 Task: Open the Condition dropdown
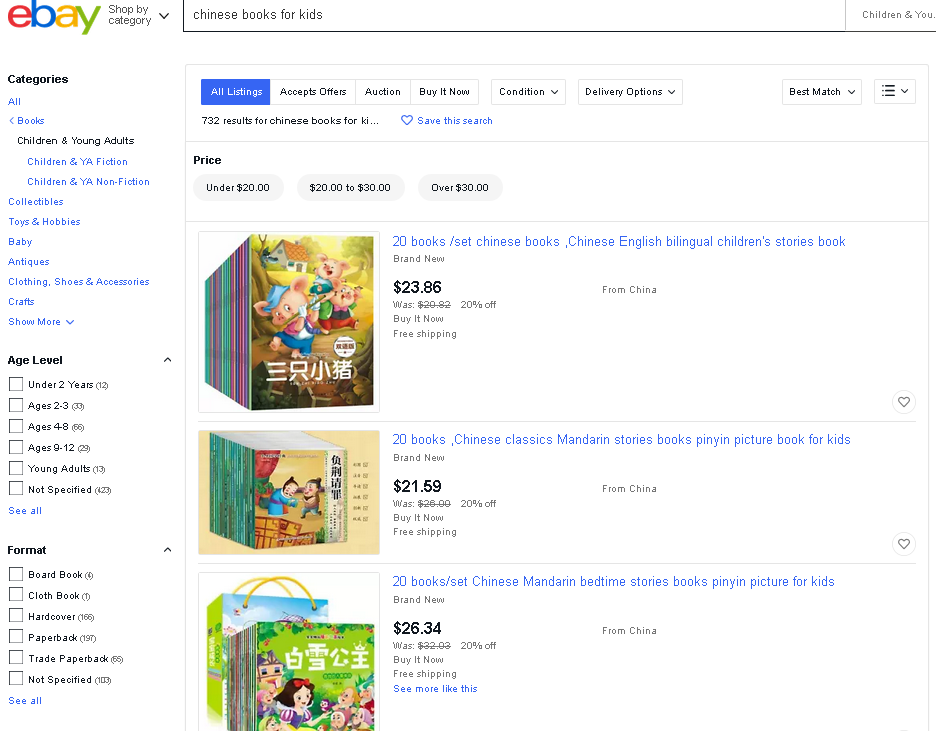click(x=528, y=92)
